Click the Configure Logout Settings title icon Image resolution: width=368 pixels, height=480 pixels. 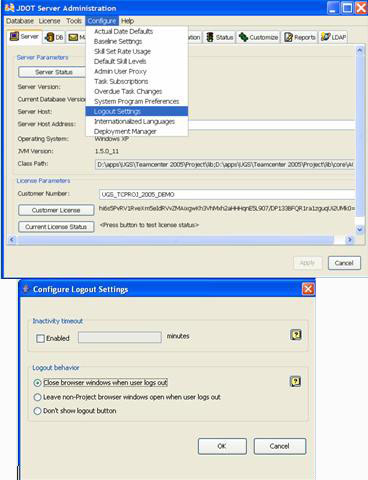[26, 289]
